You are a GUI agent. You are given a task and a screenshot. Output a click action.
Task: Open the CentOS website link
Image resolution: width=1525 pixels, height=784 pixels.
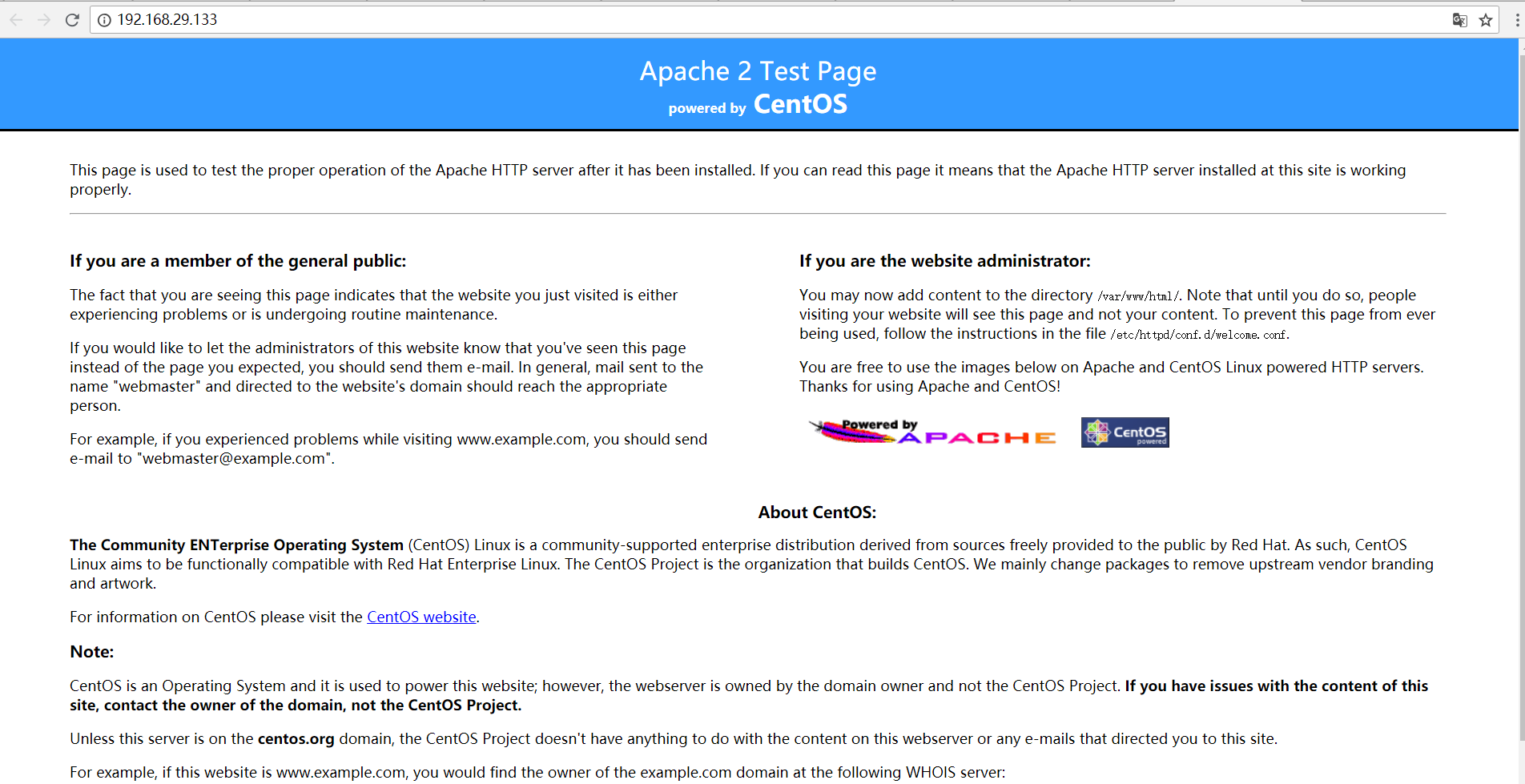421,617
